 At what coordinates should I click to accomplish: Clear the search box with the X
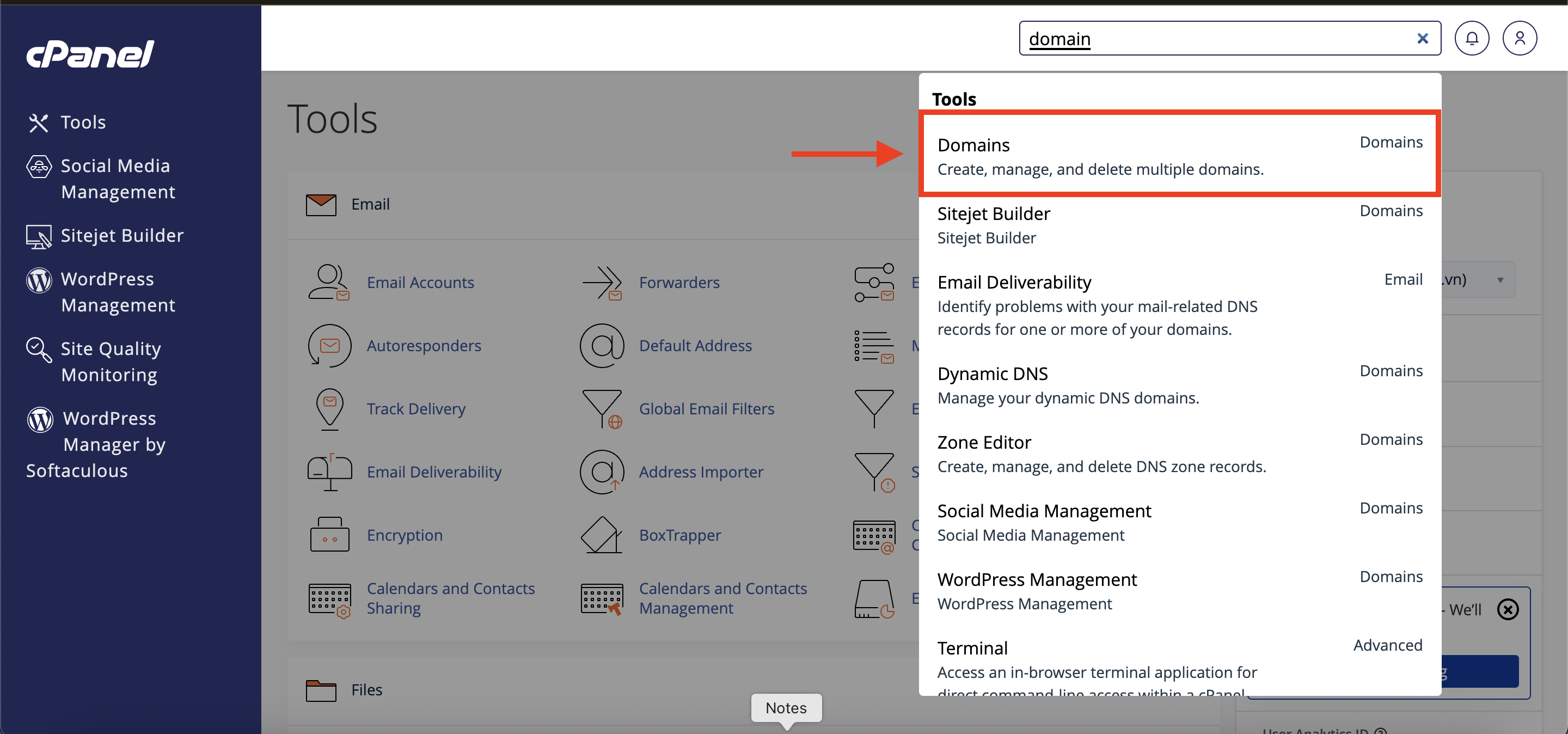point(1423,38)
